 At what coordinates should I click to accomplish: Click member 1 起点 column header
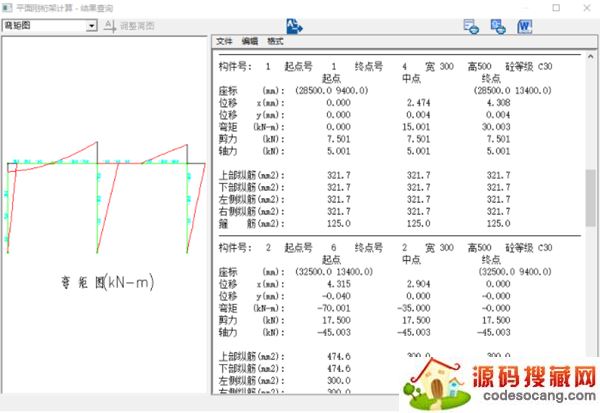click(331, 78)
